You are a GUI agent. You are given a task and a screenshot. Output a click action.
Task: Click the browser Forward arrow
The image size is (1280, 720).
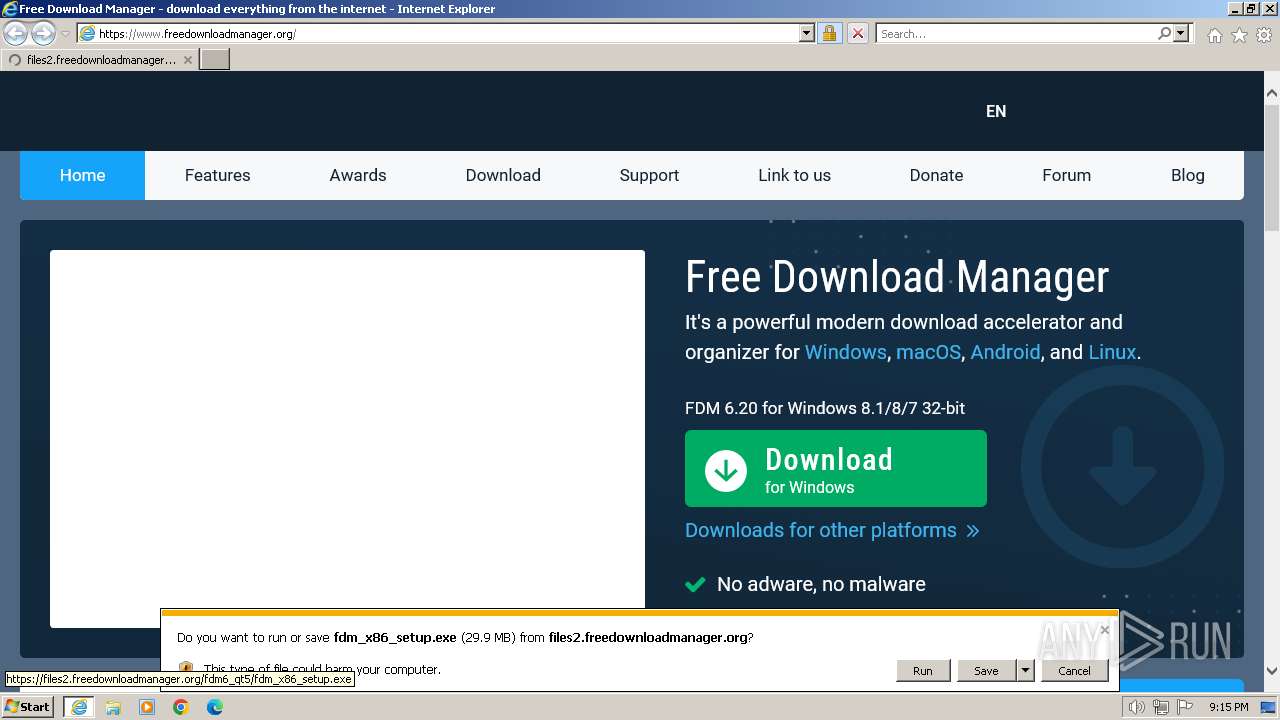(x=42, y=33)
